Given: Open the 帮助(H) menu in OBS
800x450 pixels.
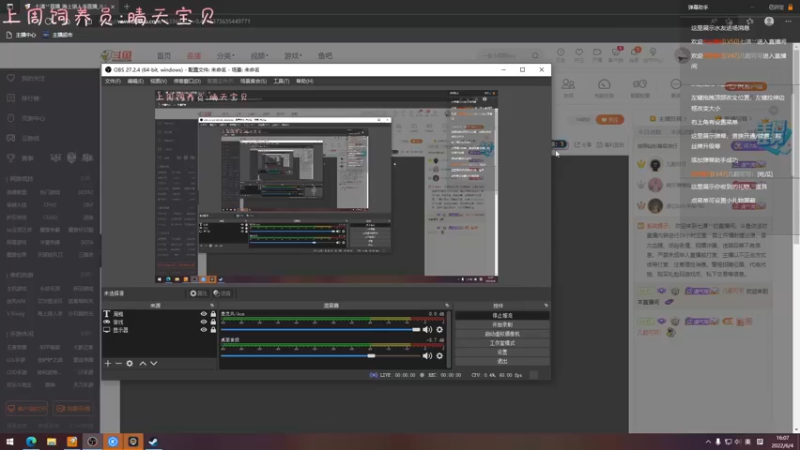Looking at the screenshot, I should pos(305,81).
